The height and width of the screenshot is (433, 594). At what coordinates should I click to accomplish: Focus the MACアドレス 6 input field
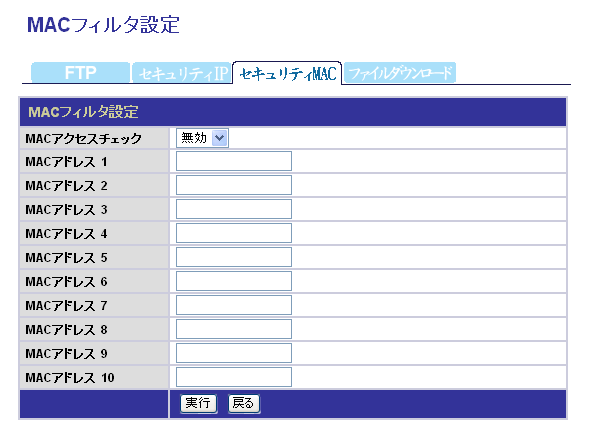click(234, 281)
